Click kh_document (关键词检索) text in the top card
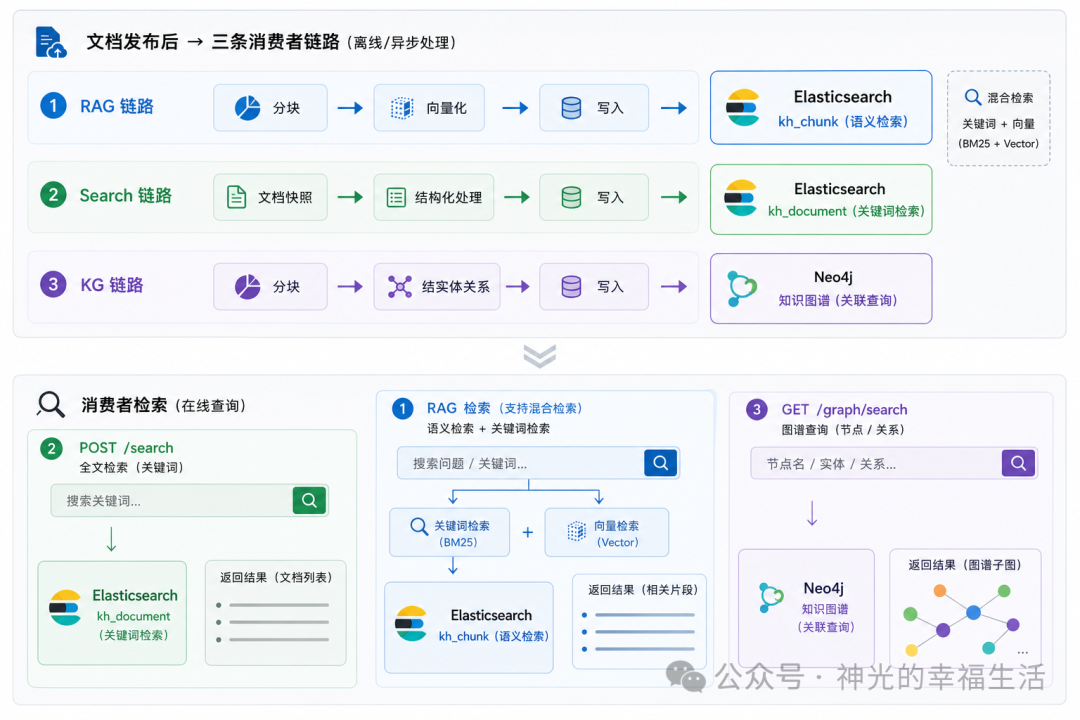Image resolution: width=1080 pixels, height=720 pixels. [x=847, y=212]
